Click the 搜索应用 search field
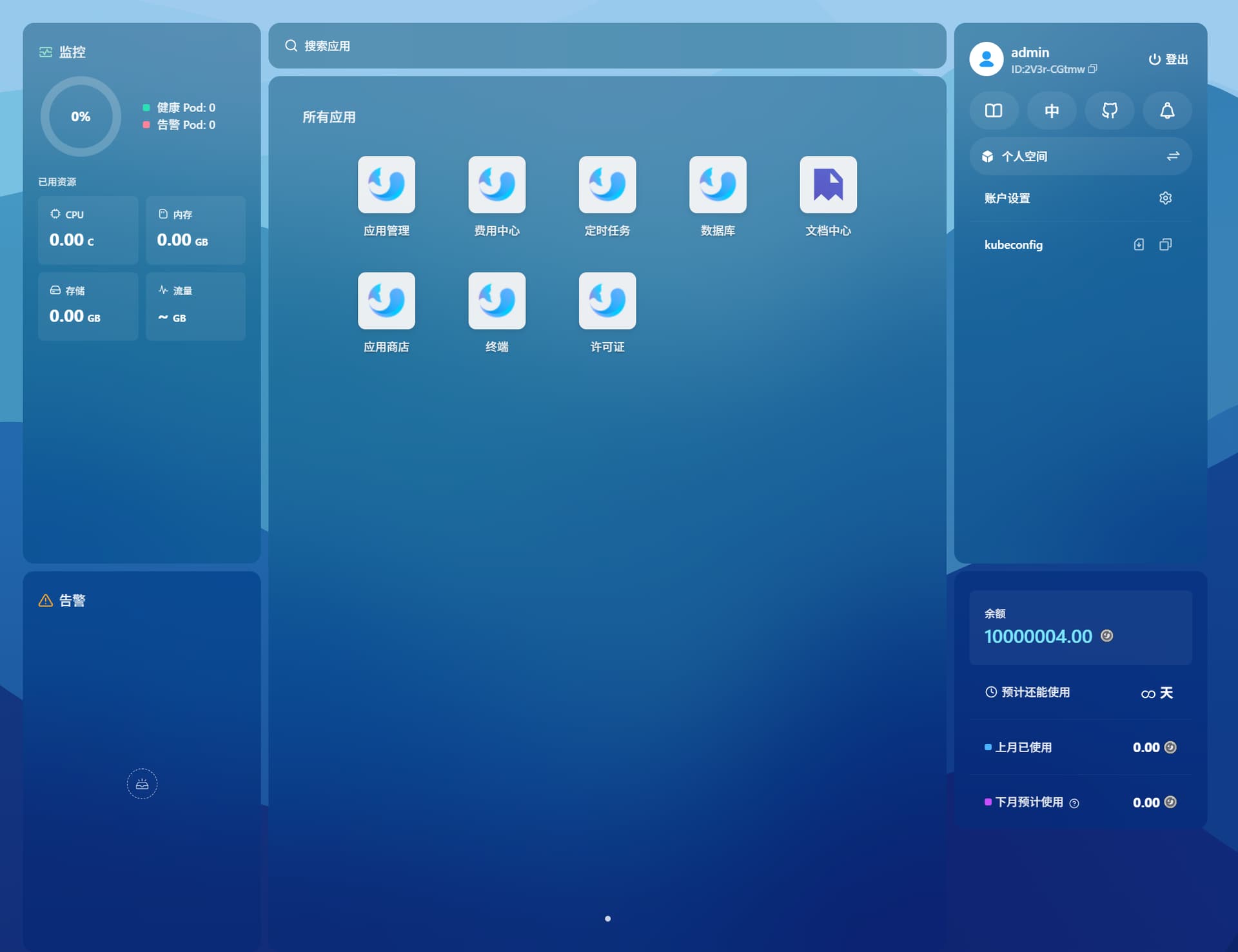 (606, 46)
